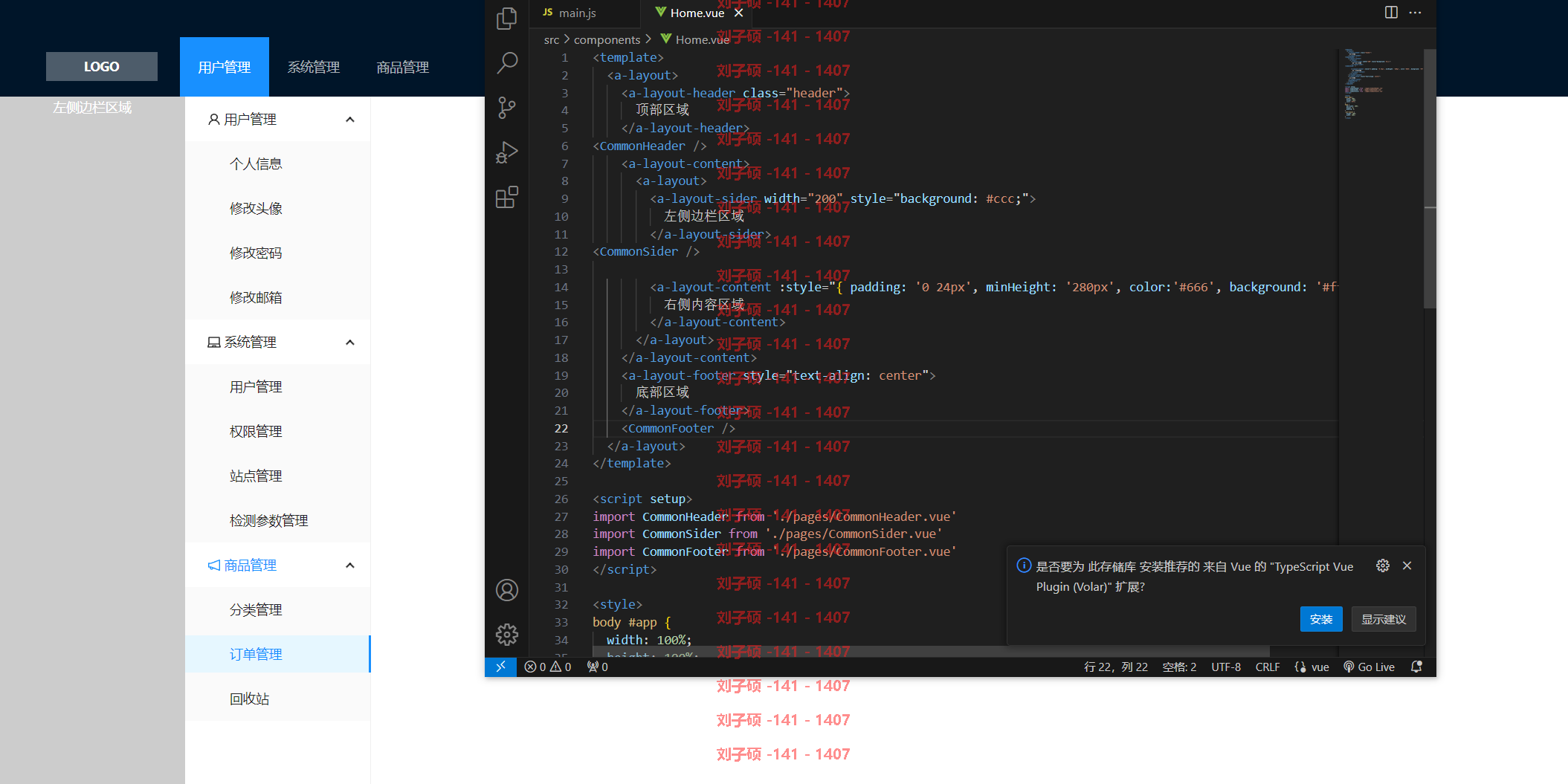Open the editor more actions ellipsis

pos(1415,13)
